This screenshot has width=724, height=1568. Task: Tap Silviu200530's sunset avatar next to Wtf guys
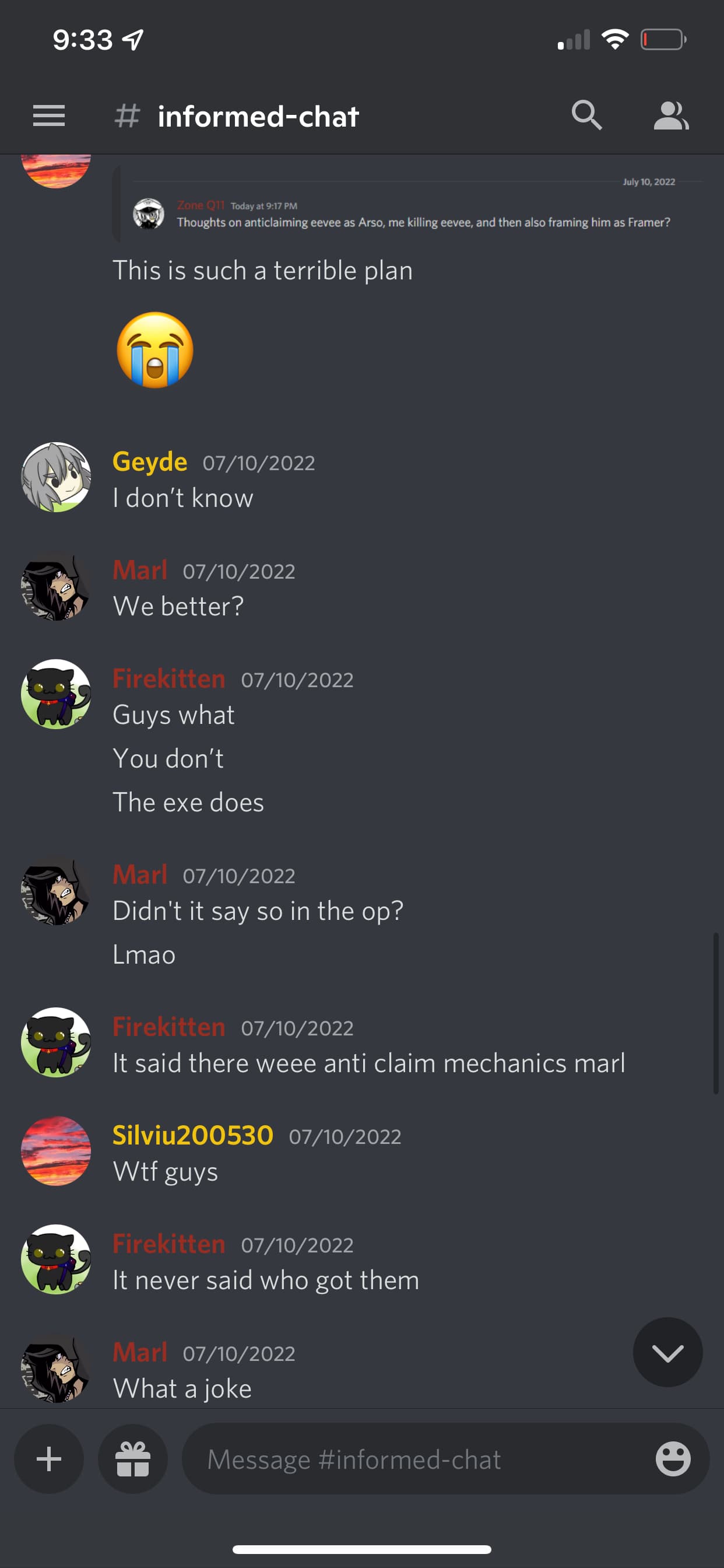pos(56,1151)
